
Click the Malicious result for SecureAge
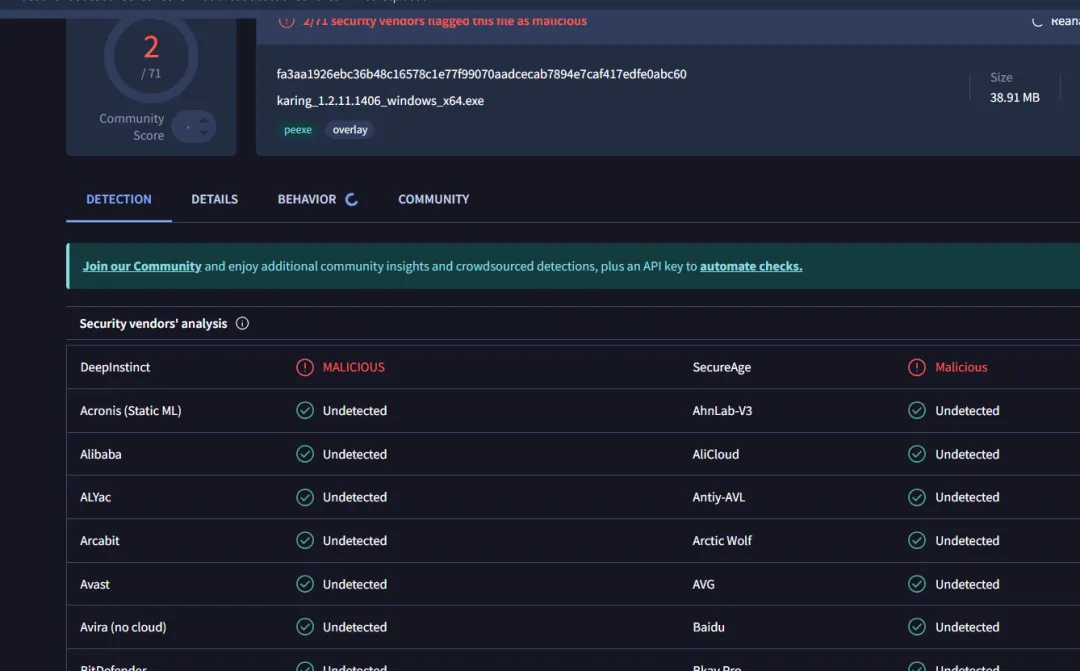click(961, 367)
